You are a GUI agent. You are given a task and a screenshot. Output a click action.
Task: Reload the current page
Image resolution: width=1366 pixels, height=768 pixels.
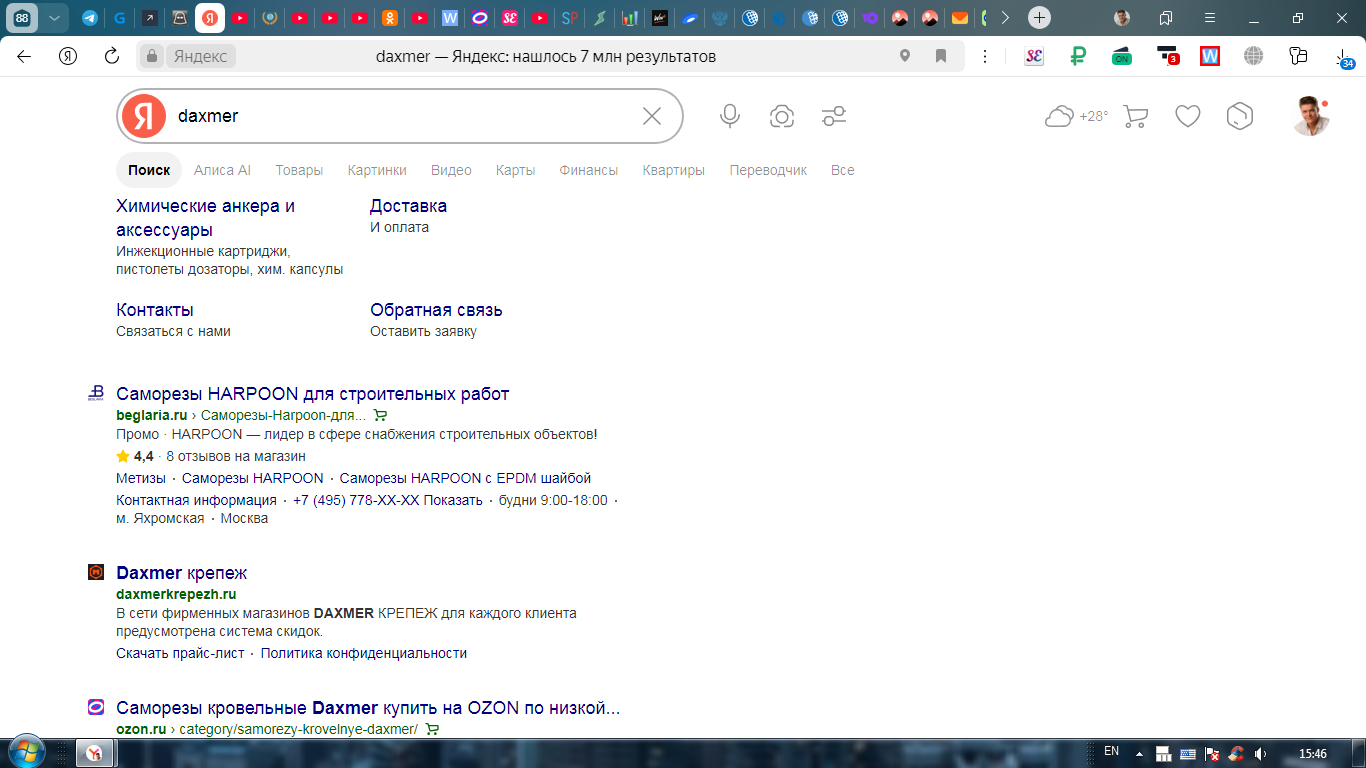(x=112, y=56)
